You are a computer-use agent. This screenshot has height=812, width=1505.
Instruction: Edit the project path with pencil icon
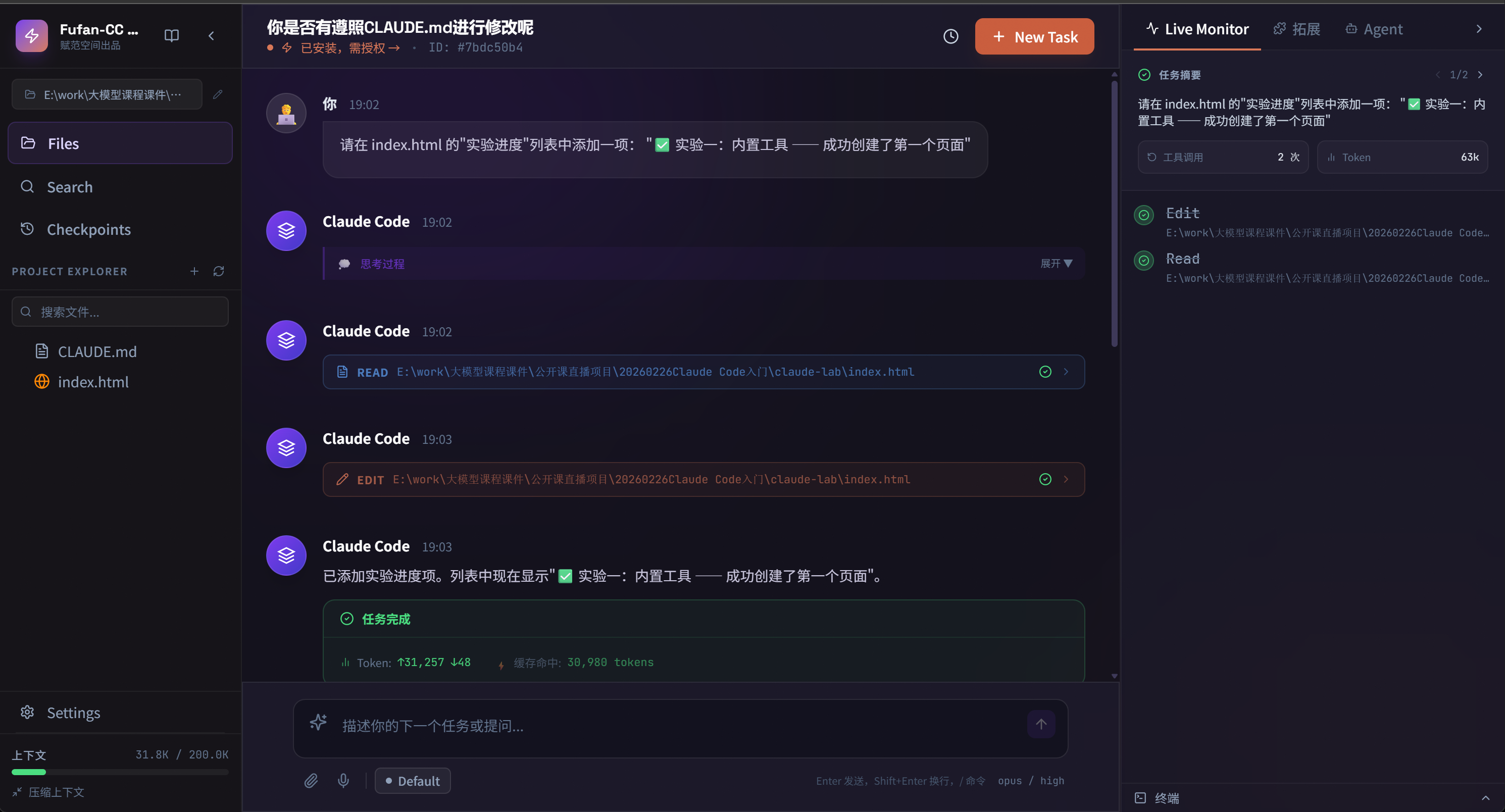click(217, 94)
